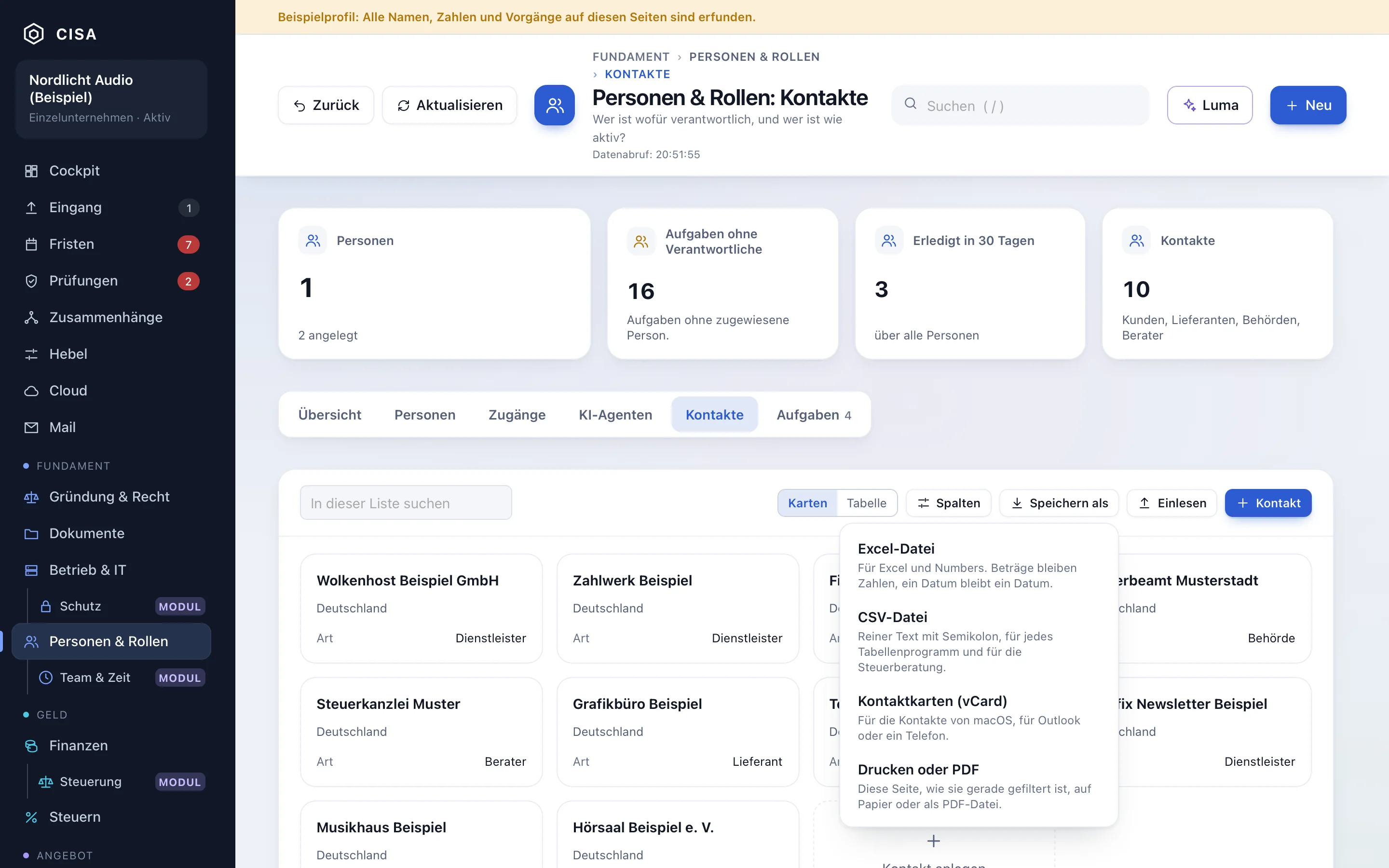Open the Spalten column chooser

[x=948, y=503]
